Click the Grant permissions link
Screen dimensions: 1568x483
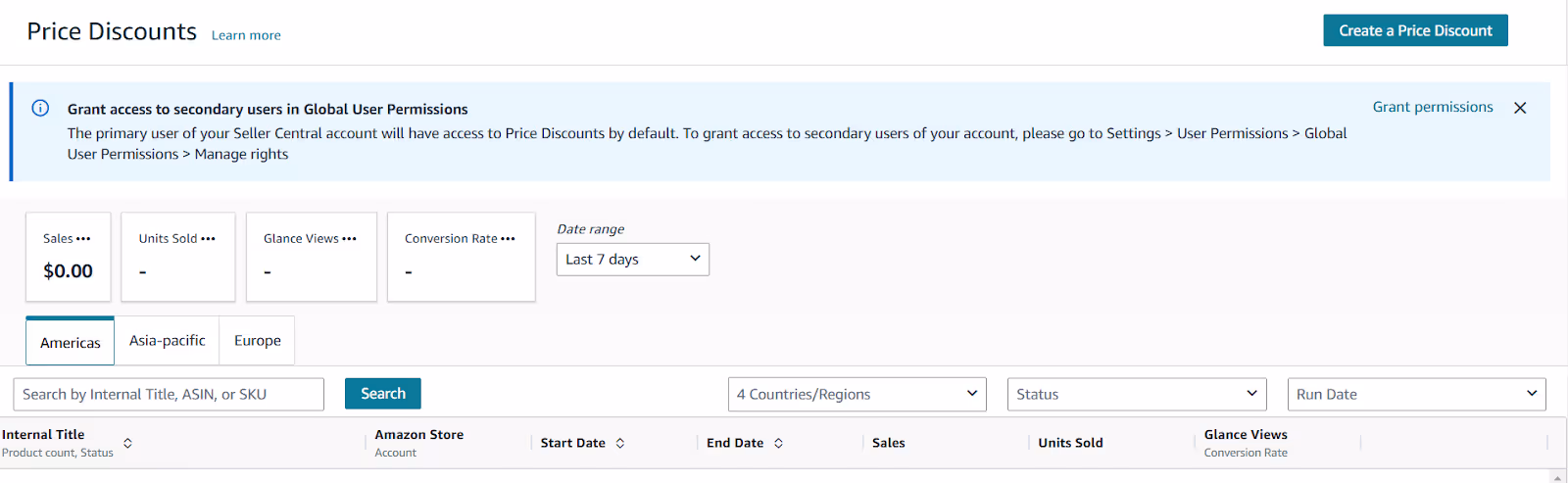point(1433,107)
